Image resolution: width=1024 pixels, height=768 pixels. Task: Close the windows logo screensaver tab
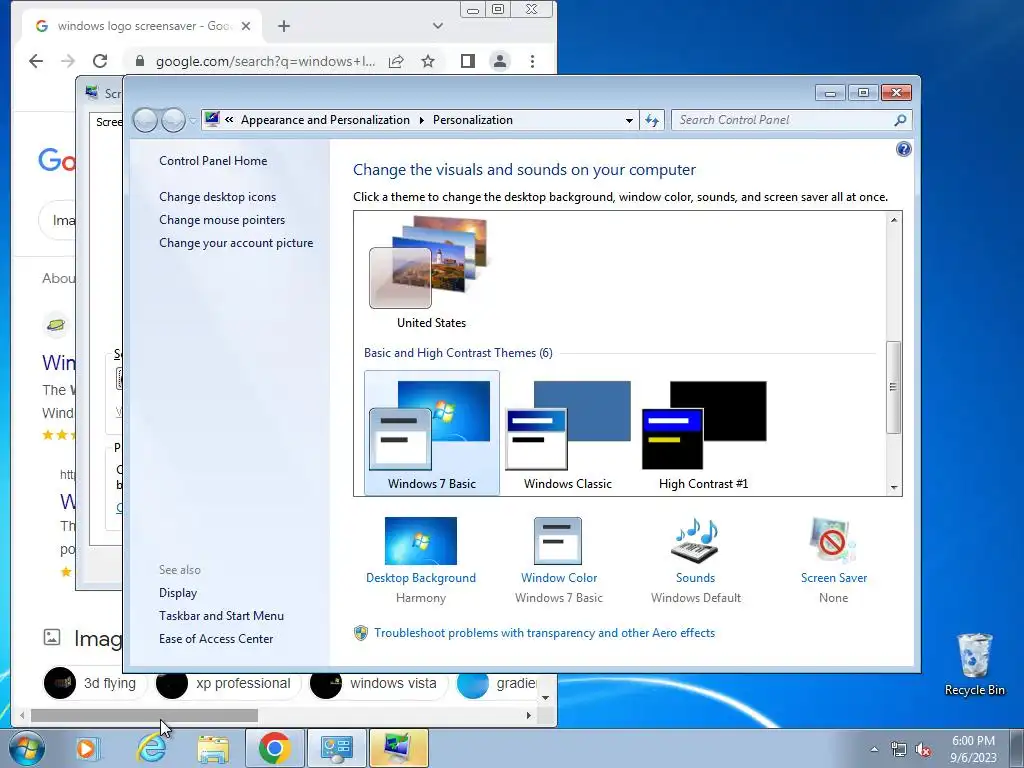pyautogui.click(x=246, y=26)
